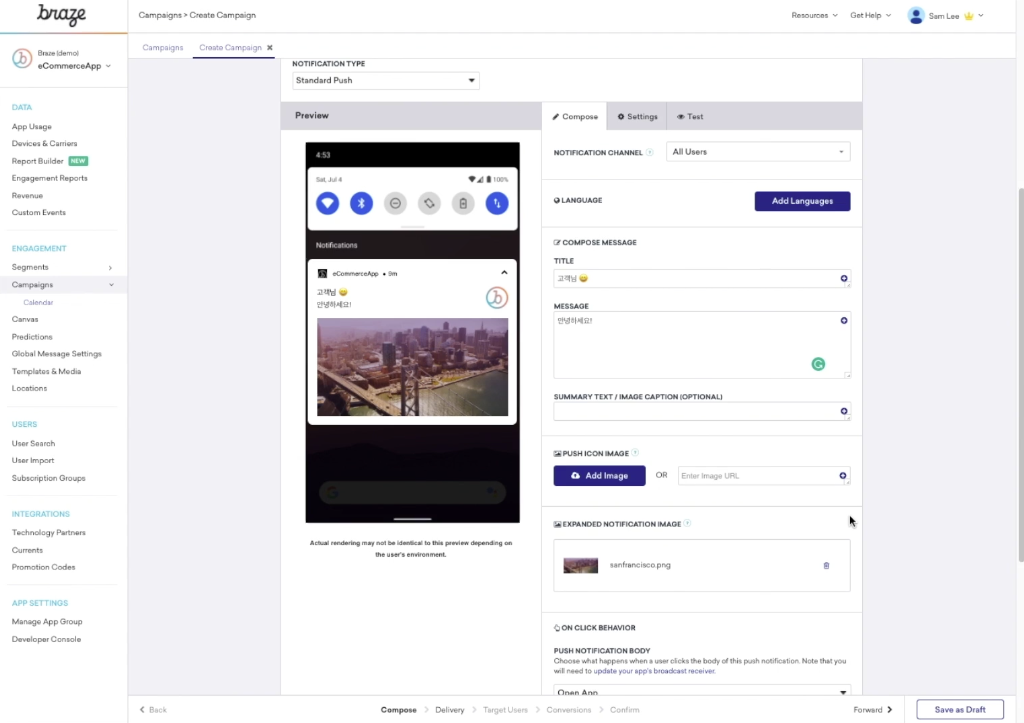Click Save as Draft
The width and height of the screenshot is (1024, 723).
tap(959, 709)
